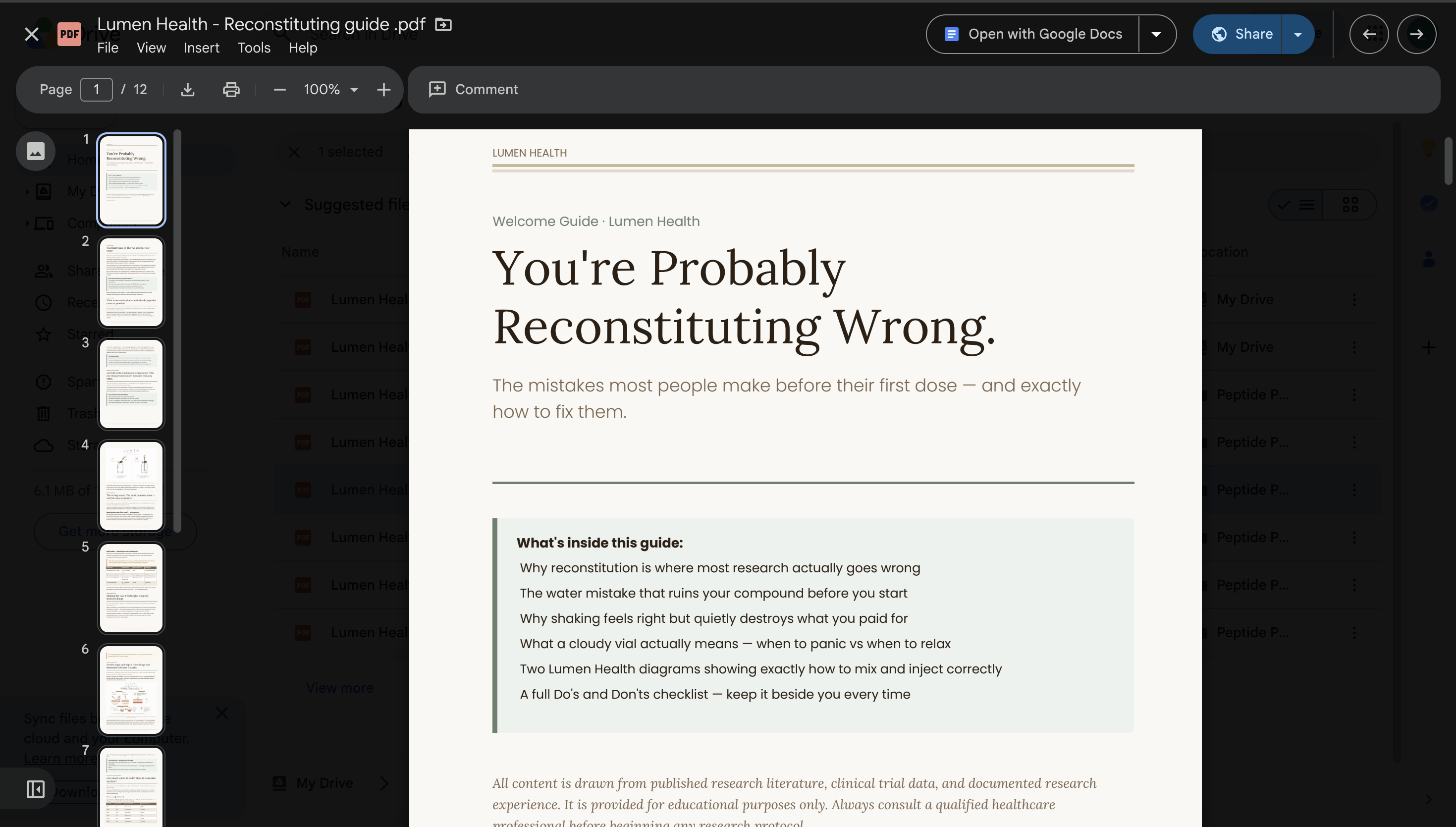Open Starred star icon in sidebar

pyautogui.click(x=44, y=334)
